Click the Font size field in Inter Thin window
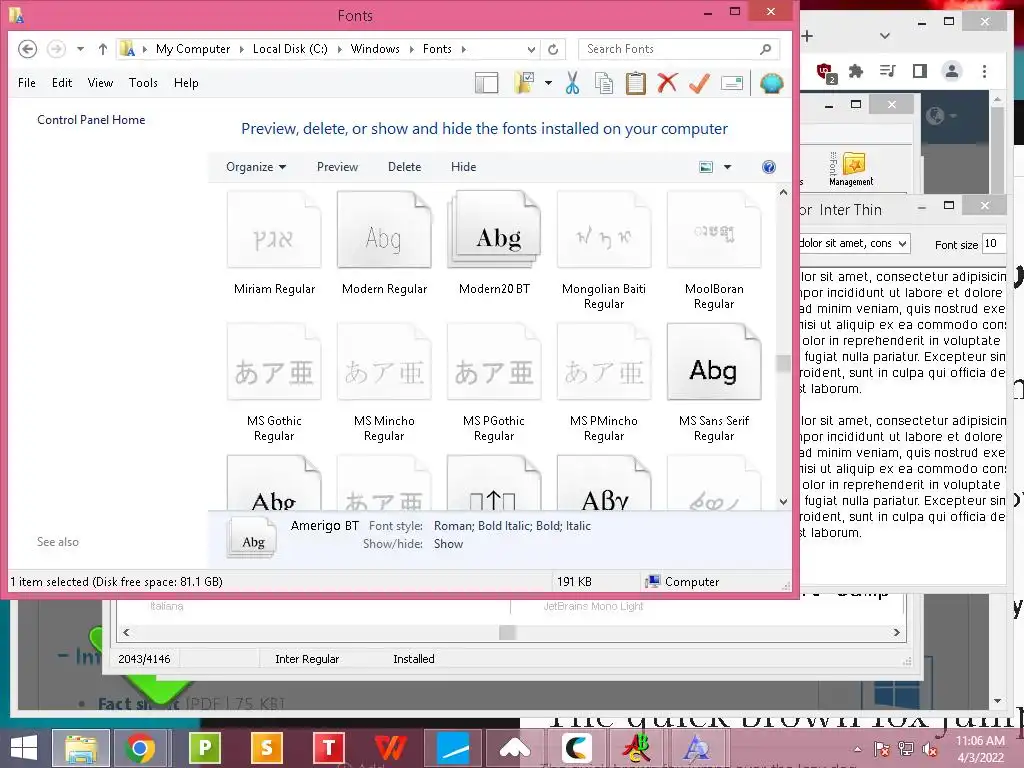This screenshot has width=1024, height=768. 993,244
